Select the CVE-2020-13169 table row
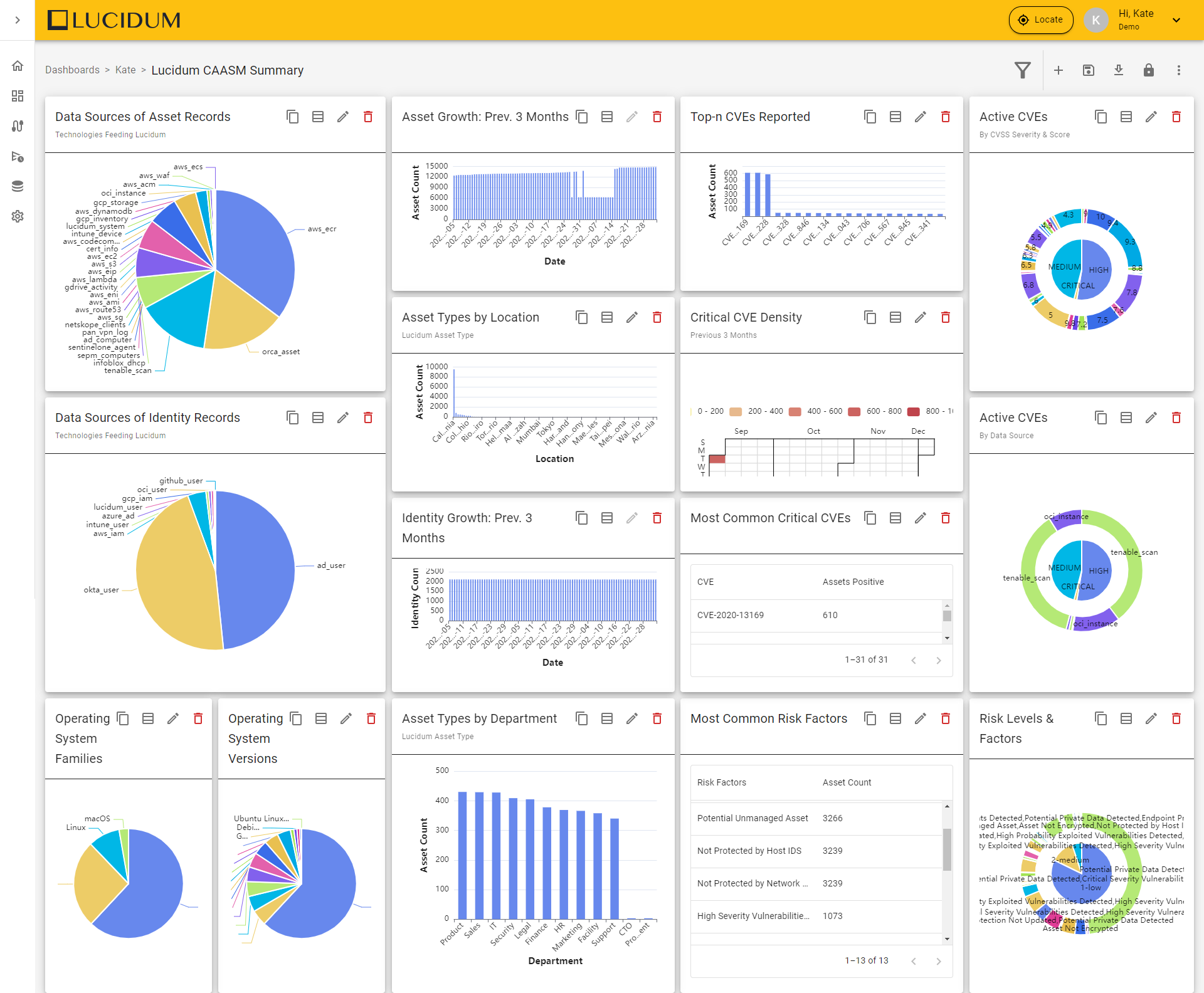The width and height of the screenshot is (1204, 993). tap(816, 616)
